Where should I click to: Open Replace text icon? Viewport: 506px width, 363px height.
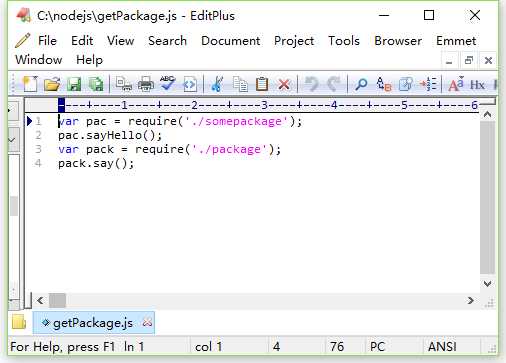(383, 84)
